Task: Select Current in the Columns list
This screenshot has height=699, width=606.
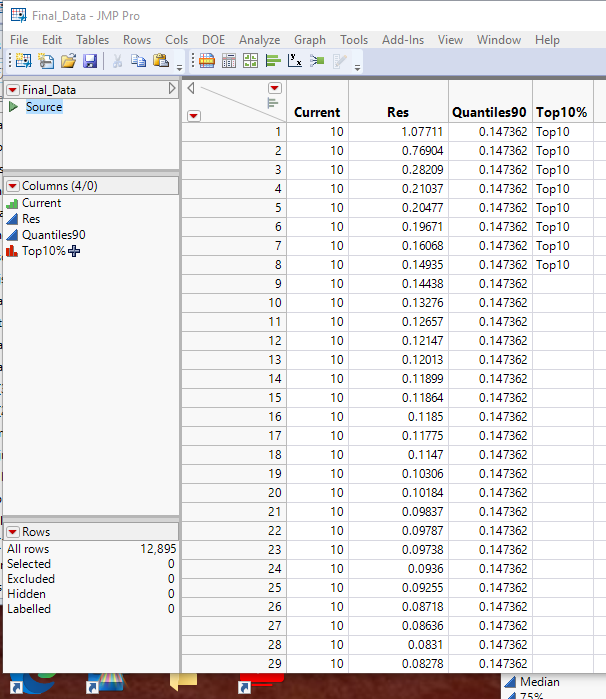Action: [x=41, y=203]
